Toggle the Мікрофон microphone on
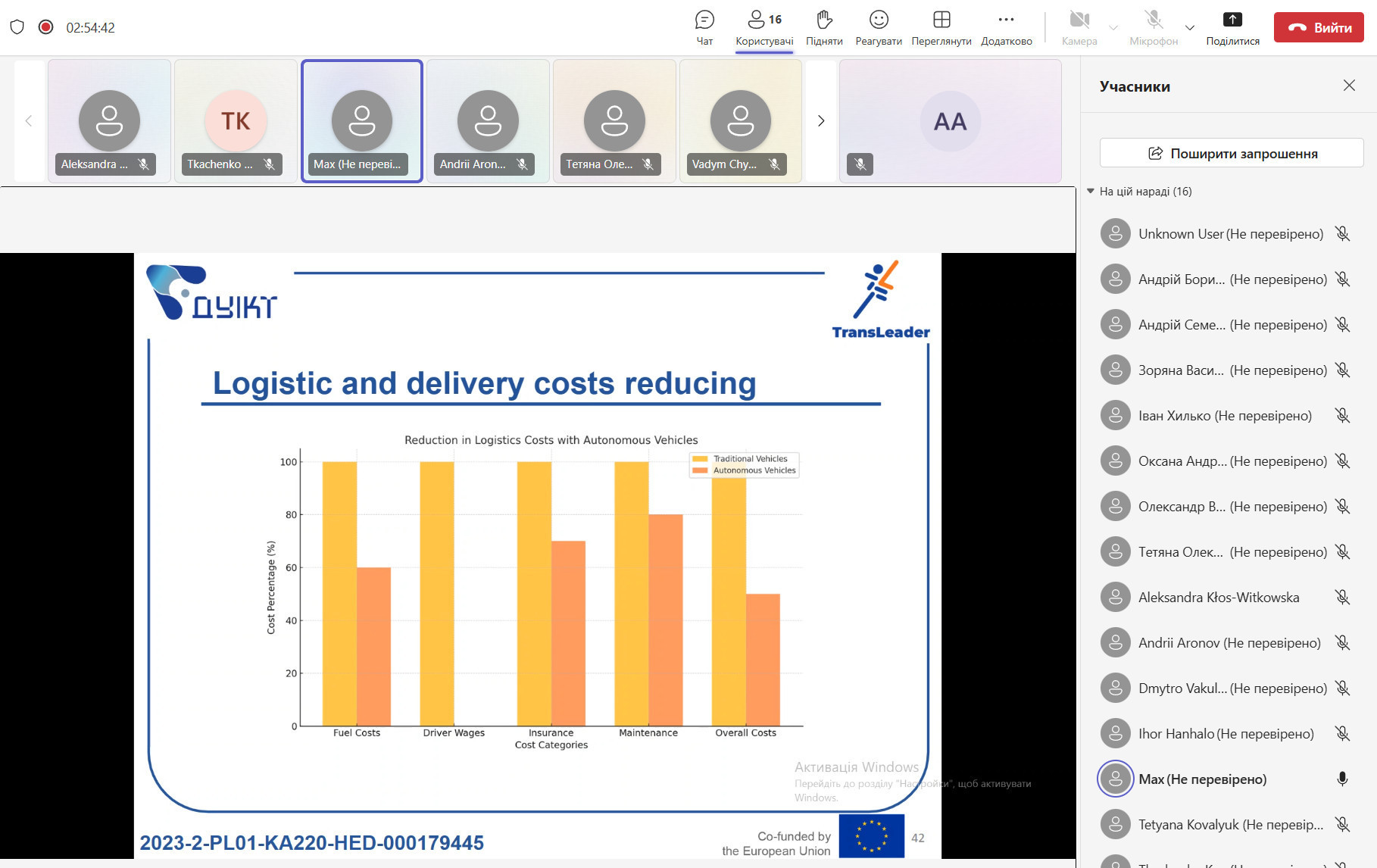This screenshot has width=1377, height=868. (1153, 27)
